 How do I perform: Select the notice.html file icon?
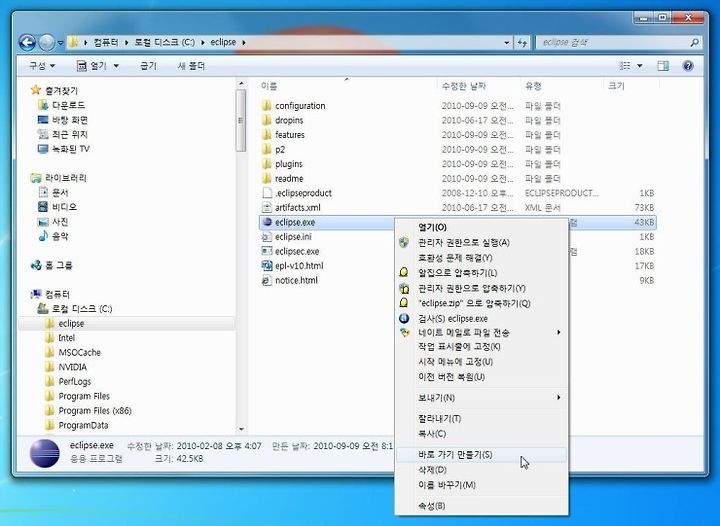coord(267,280)
